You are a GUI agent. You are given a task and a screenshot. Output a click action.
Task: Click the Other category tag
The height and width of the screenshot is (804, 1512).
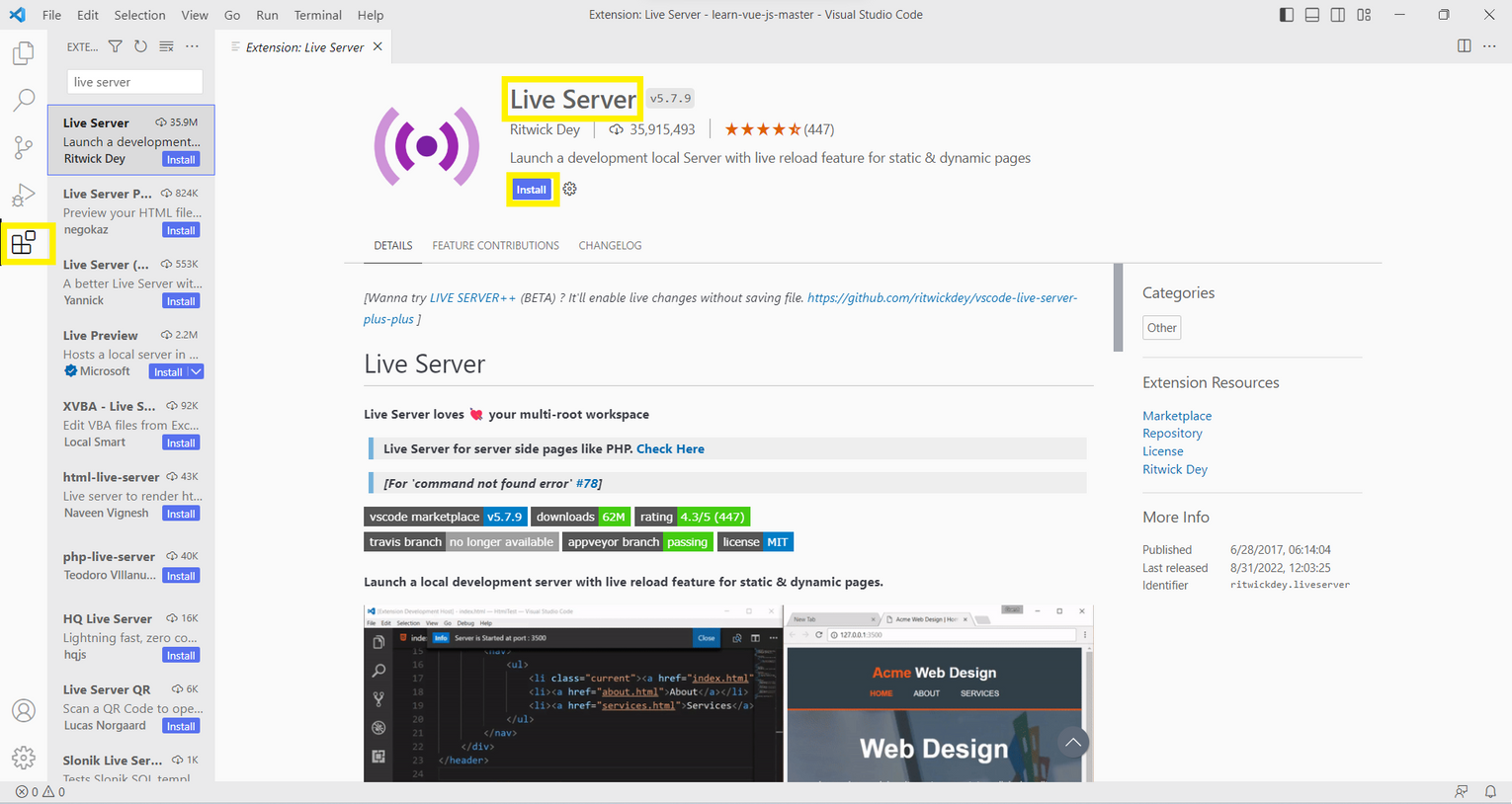click(1162, 328)
